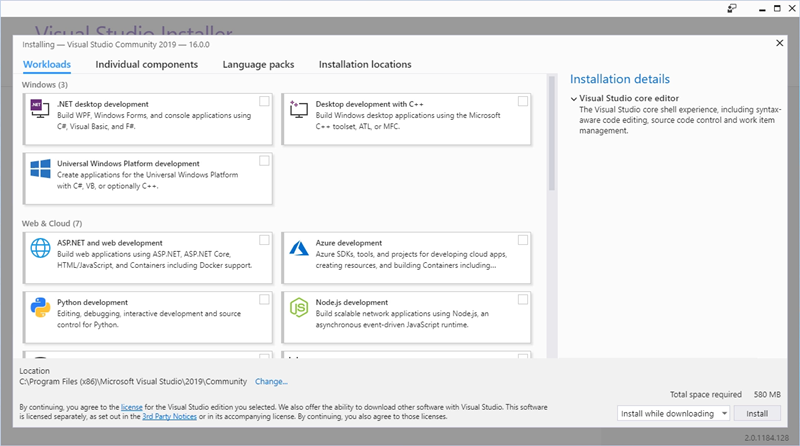The width and height of the screenshot is (800, 446).
Task: Click the Python development logo icon
Action: pos(40,307)
